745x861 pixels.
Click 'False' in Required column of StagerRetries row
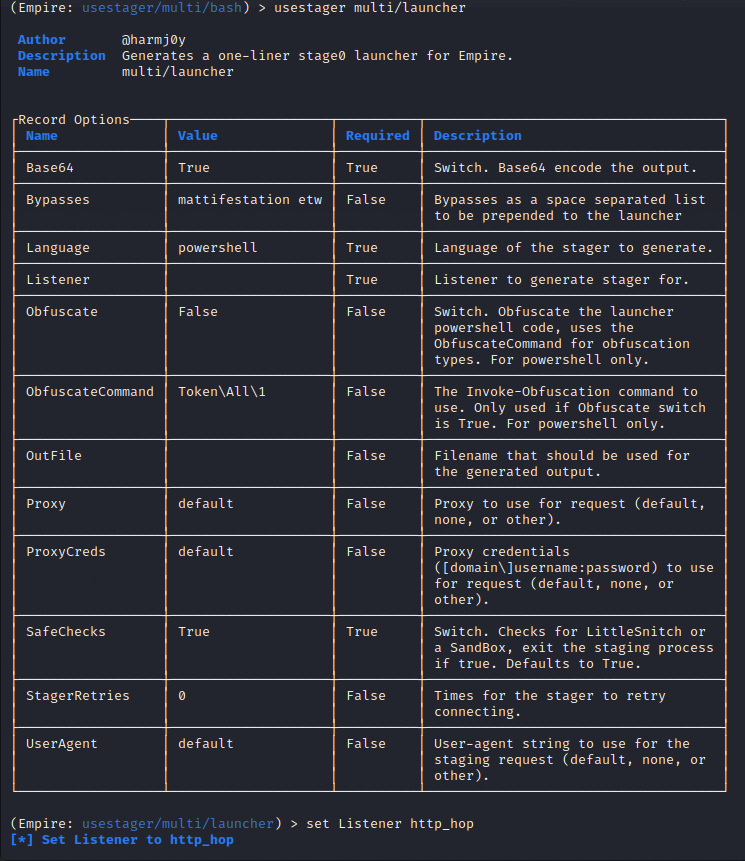[x=366, y=696]
